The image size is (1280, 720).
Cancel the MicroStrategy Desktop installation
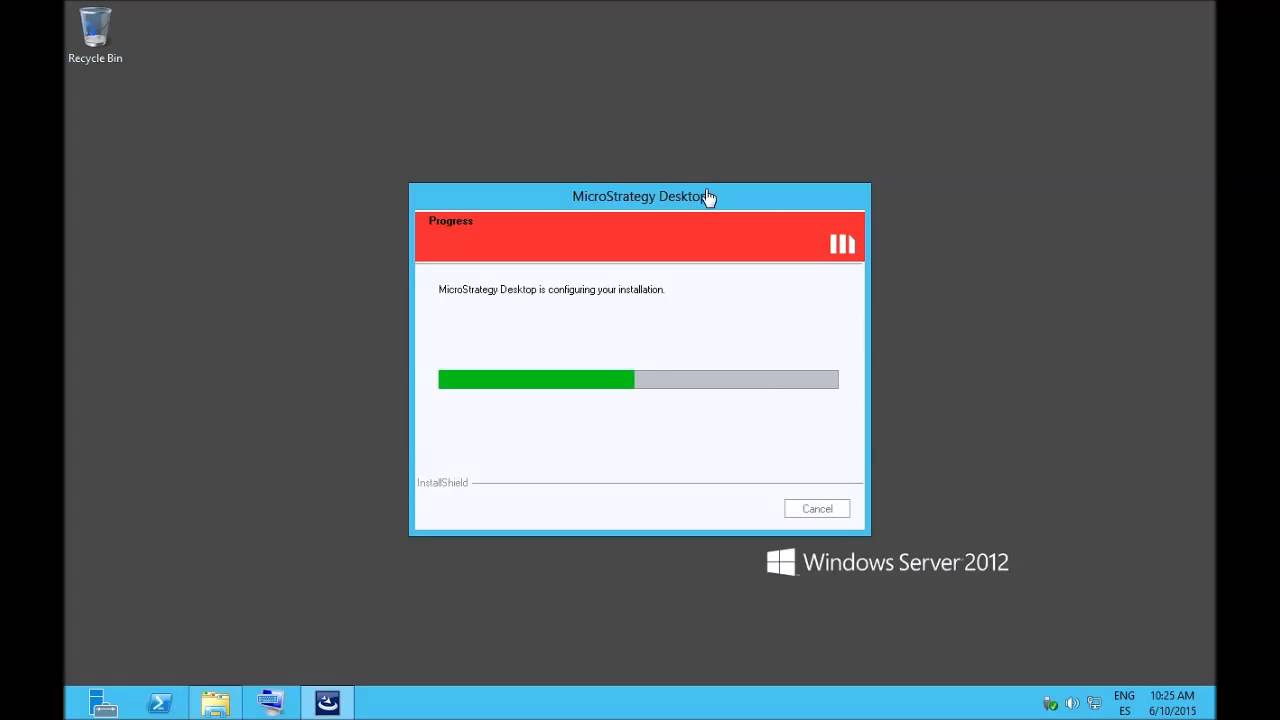pyautogui.click(x=817, y=509)
